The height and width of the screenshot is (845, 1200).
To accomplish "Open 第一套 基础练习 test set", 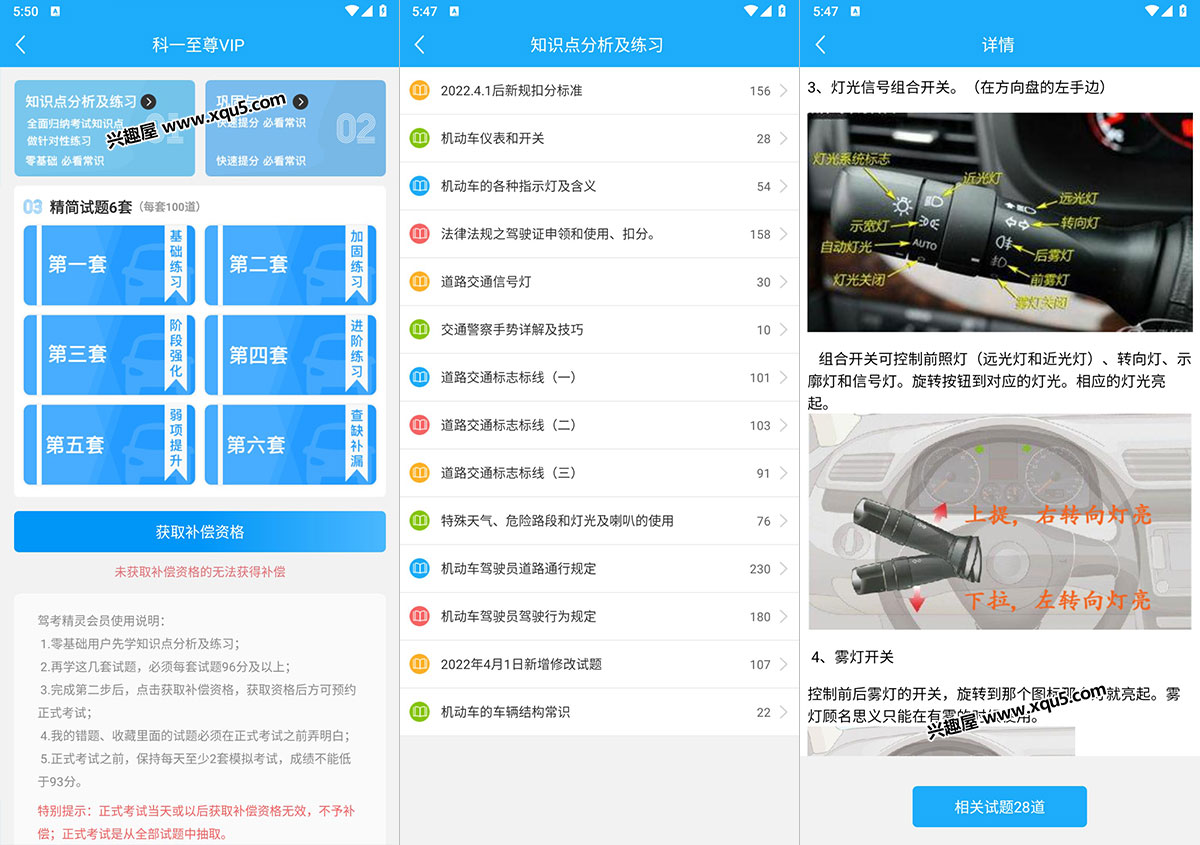I will click(109, 265).
